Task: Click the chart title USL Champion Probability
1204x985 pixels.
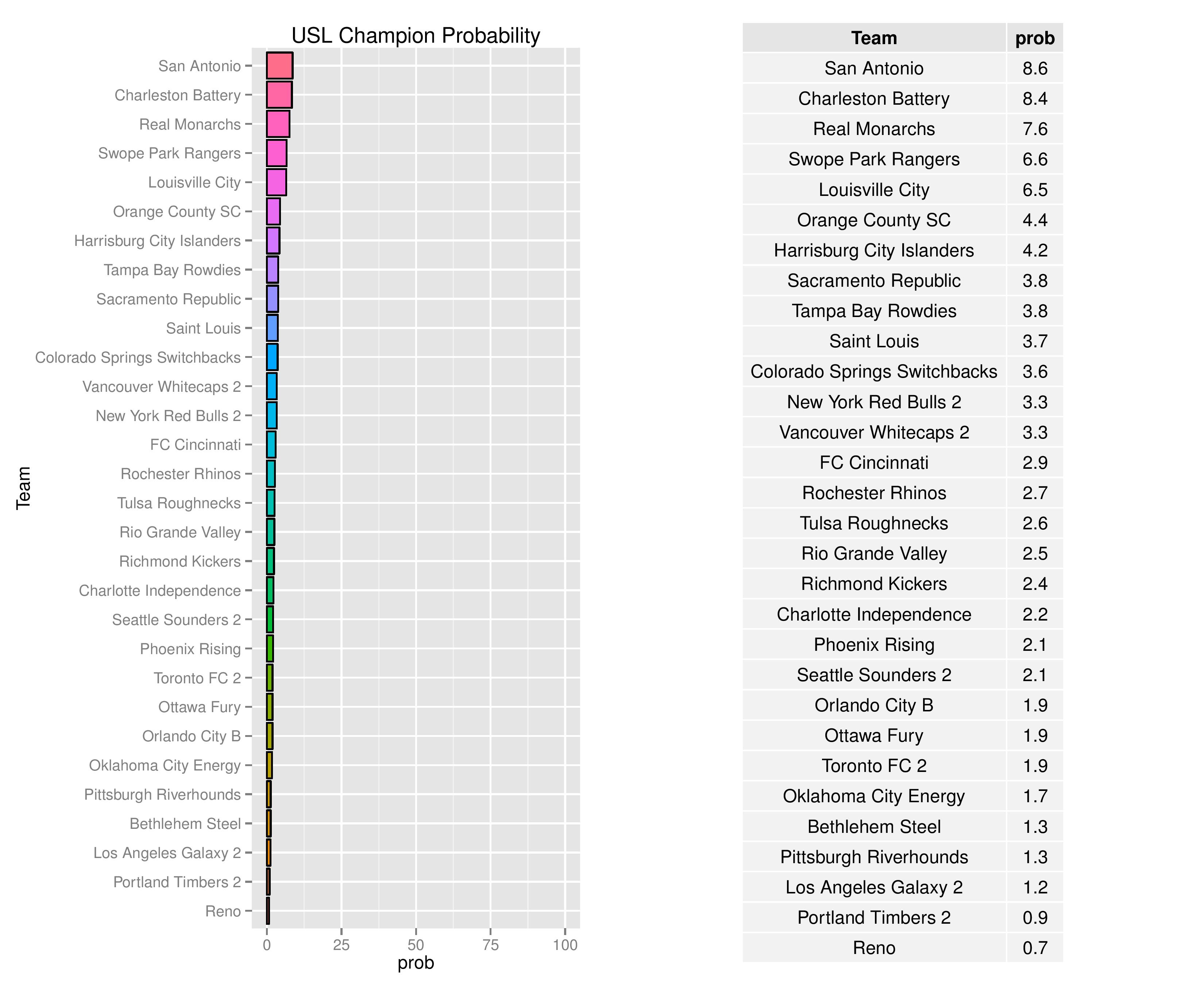Action: [x=415, y=36]
